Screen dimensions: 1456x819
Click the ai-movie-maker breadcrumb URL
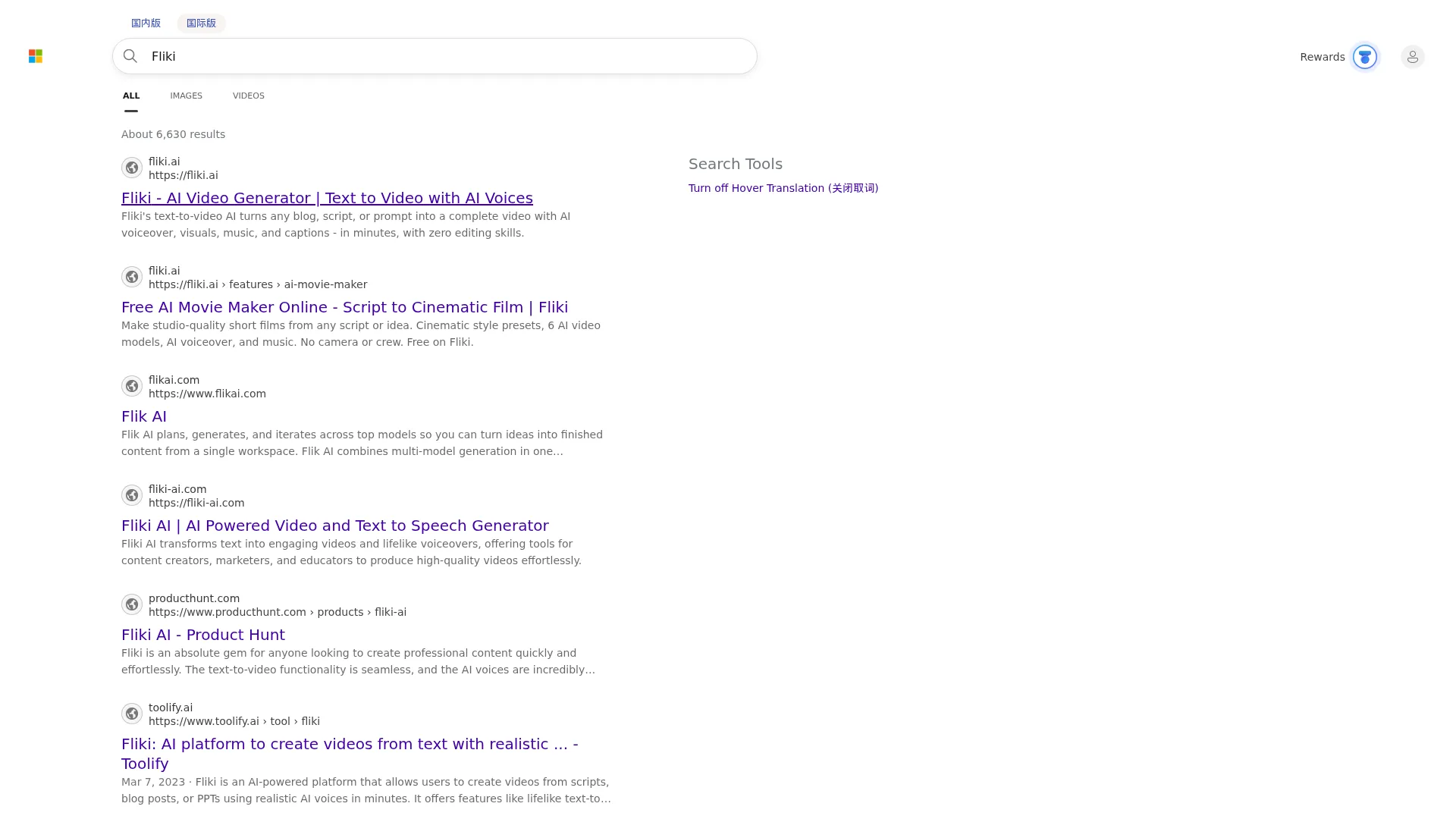click(258, 284)
